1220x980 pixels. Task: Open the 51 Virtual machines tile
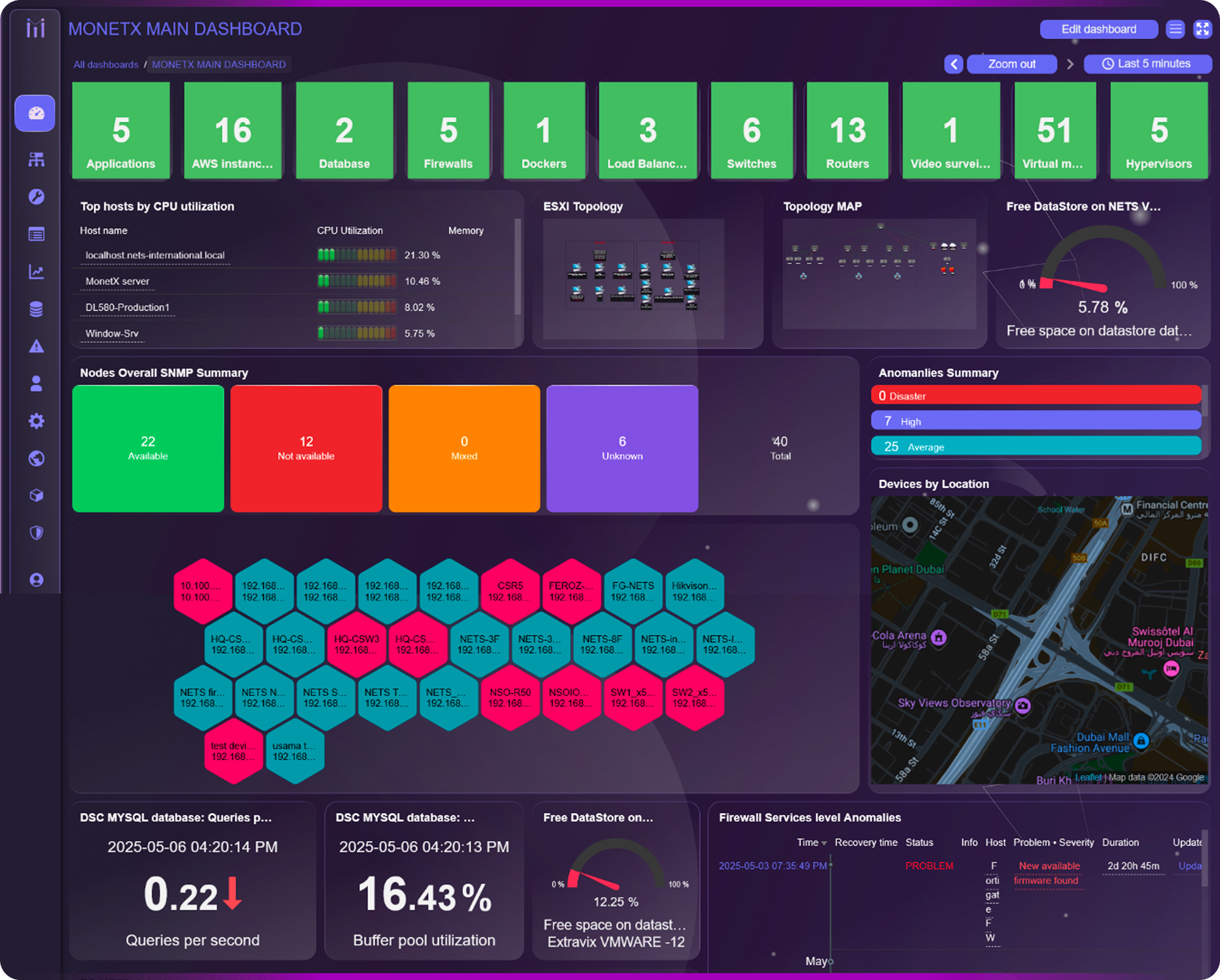(1055, 130)
